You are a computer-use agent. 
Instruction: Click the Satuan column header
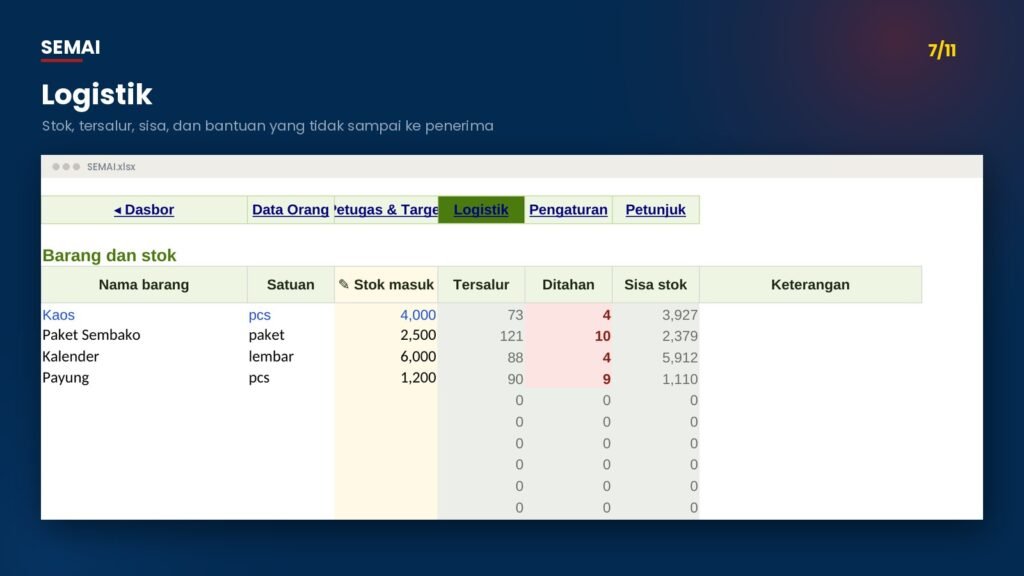(291, 284)
